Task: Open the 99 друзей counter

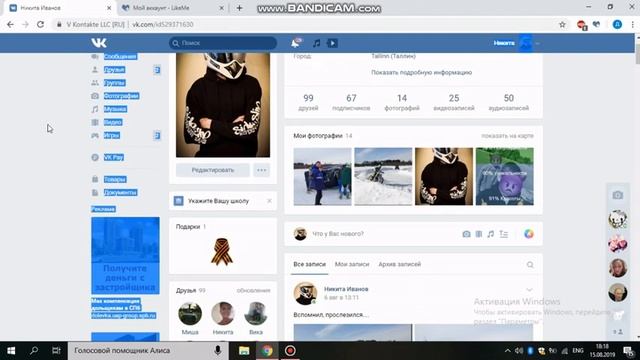Action: (308, 102)
